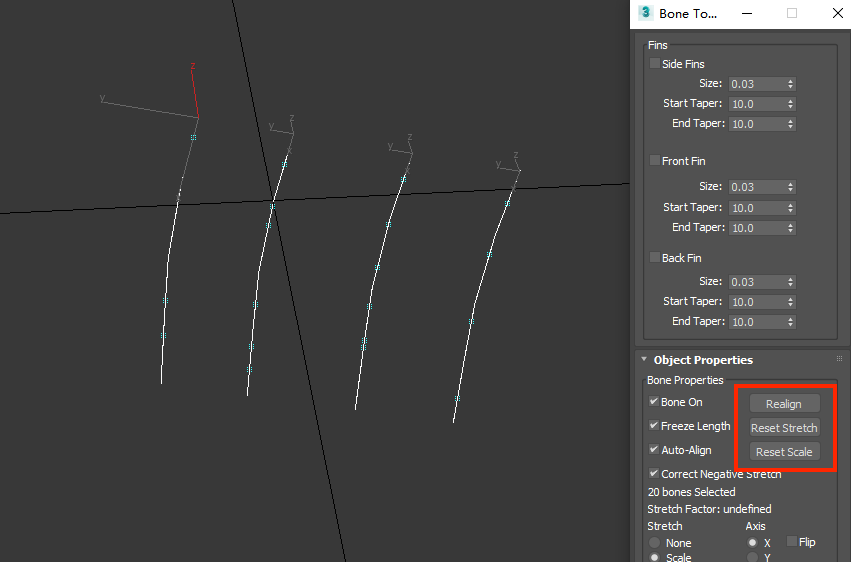Toggle the Auto-Align checkbox

653,450
